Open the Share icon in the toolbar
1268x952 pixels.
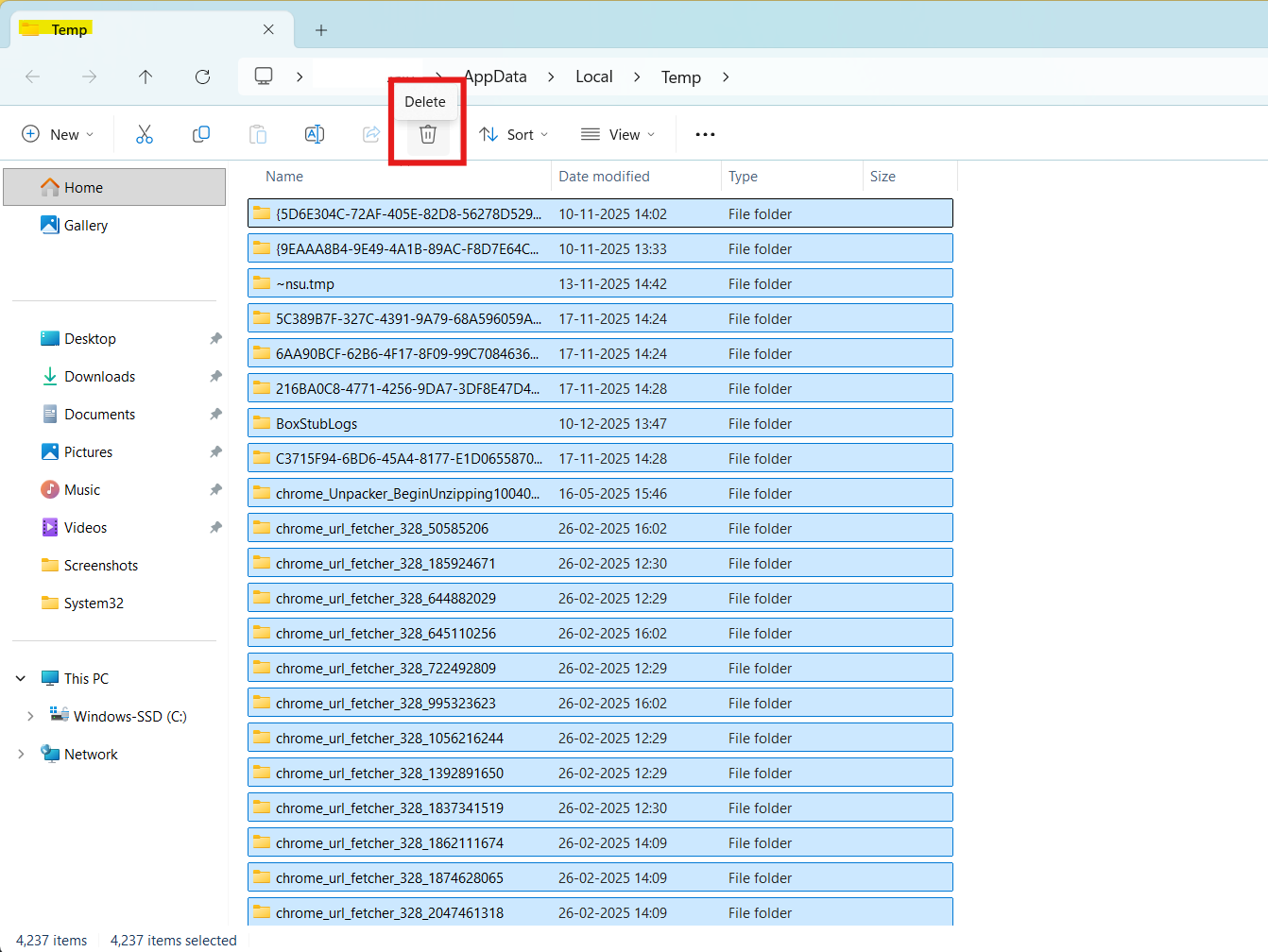tap(370, 134)
